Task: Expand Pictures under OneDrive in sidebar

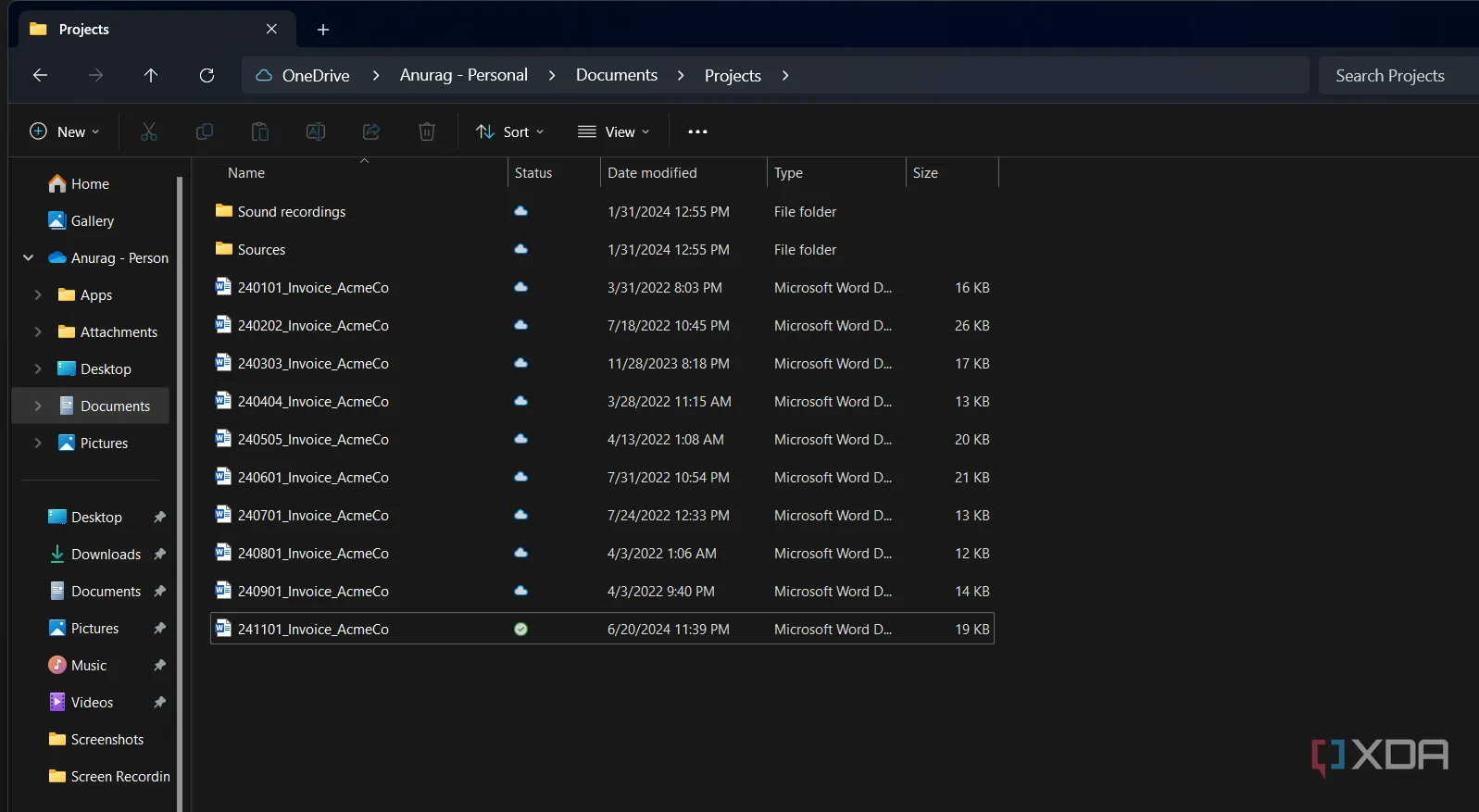Action: [x=38, y=443]
